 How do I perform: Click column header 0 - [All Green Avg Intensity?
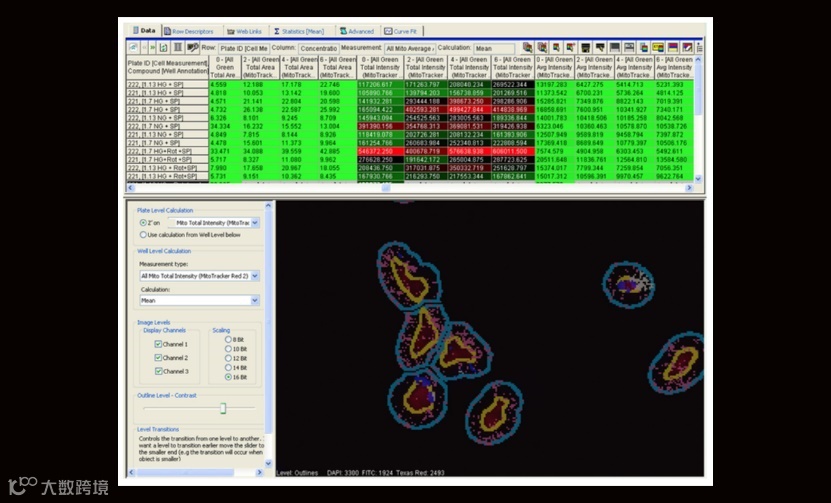click(554, 68)
